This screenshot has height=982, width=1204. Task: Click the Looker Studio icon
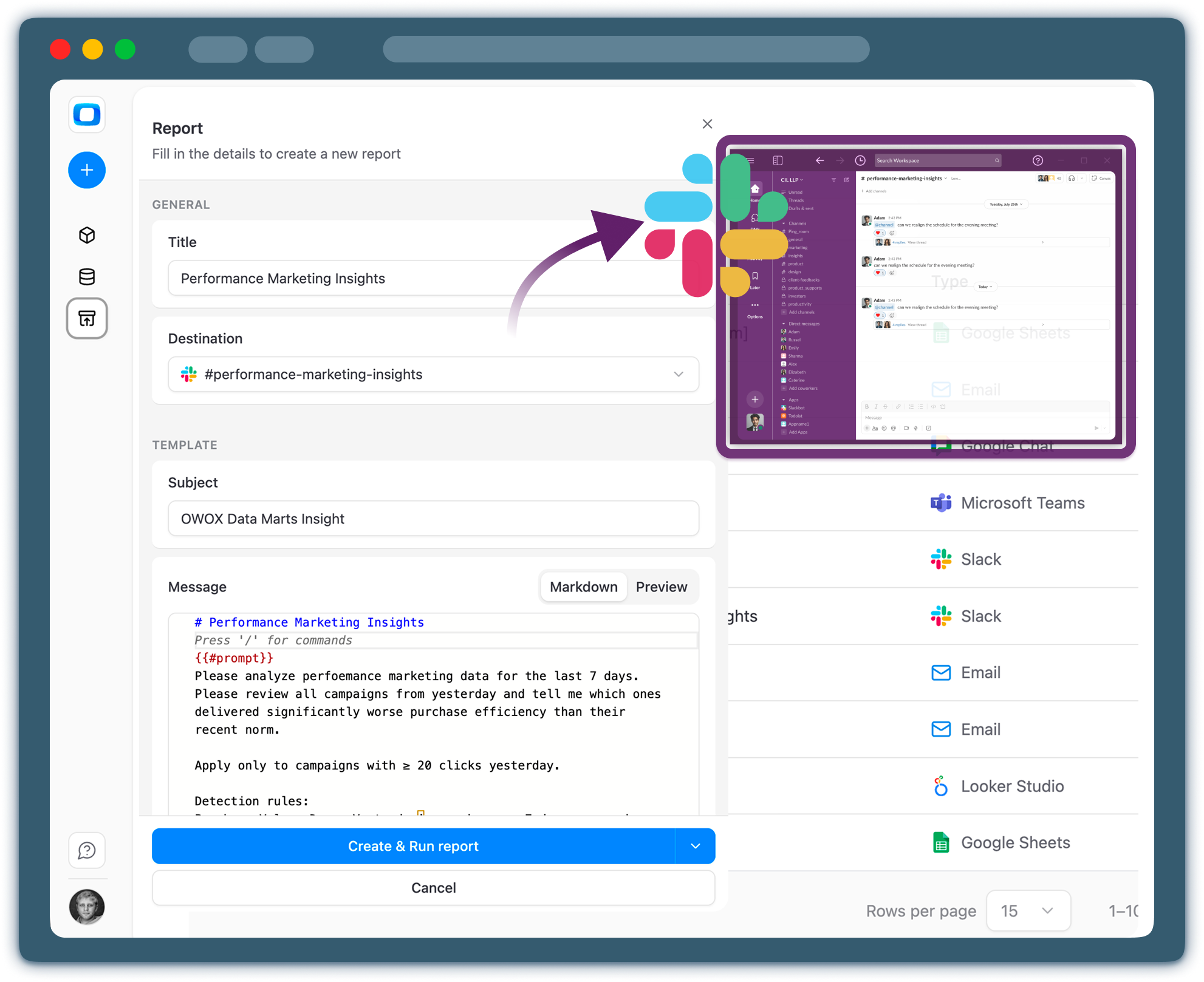(x=940, y=785)
